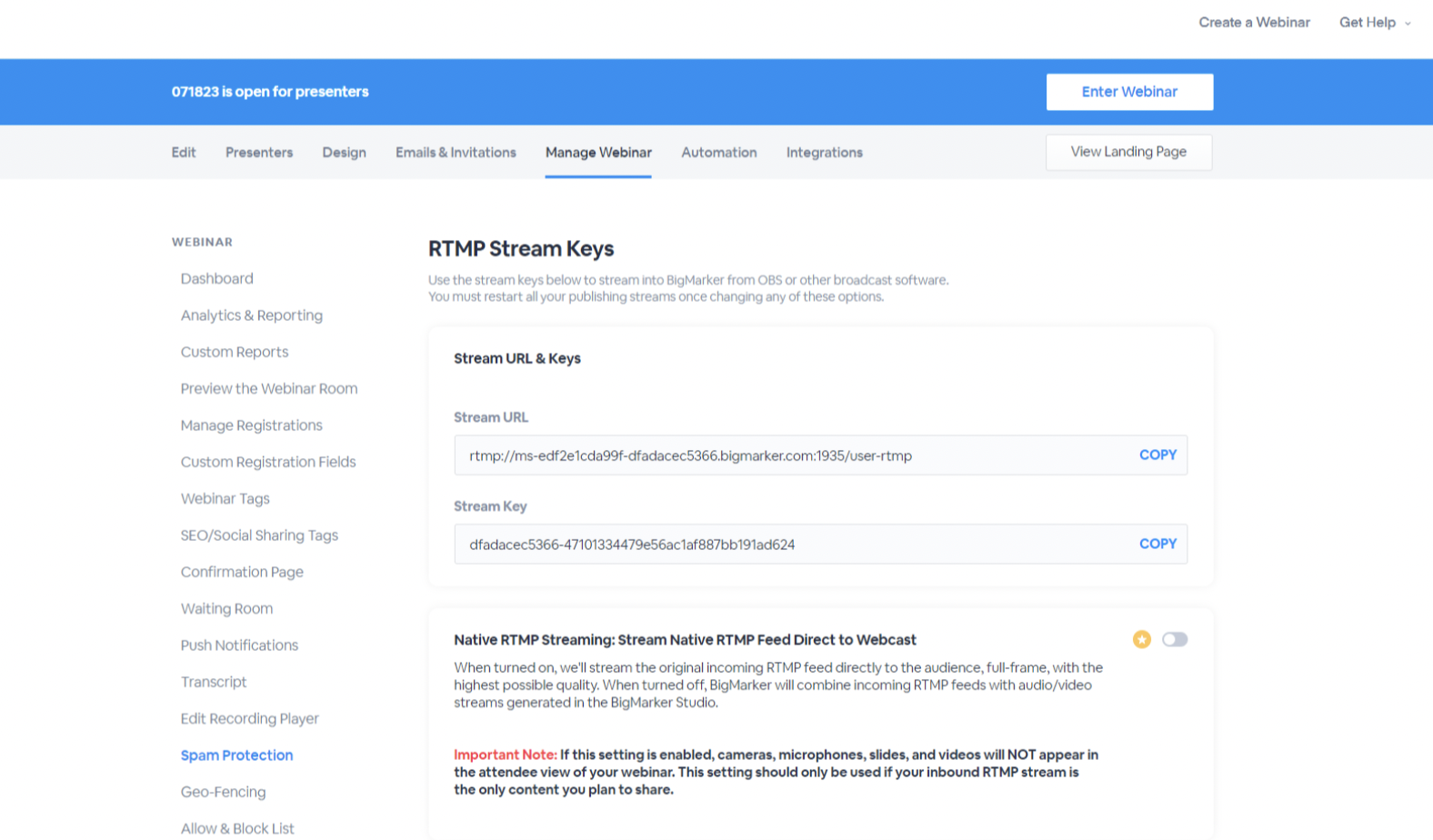
Task: Open Analytics & Reporting
Action: (251, 315)
